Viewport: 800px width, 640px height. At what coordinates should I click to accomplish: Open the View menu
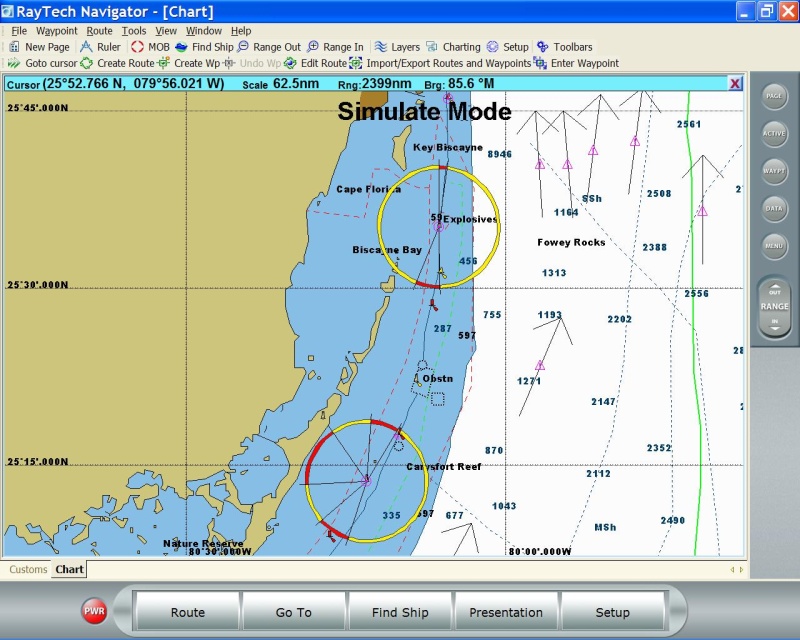pyautogui.click(x=166, y=31)
